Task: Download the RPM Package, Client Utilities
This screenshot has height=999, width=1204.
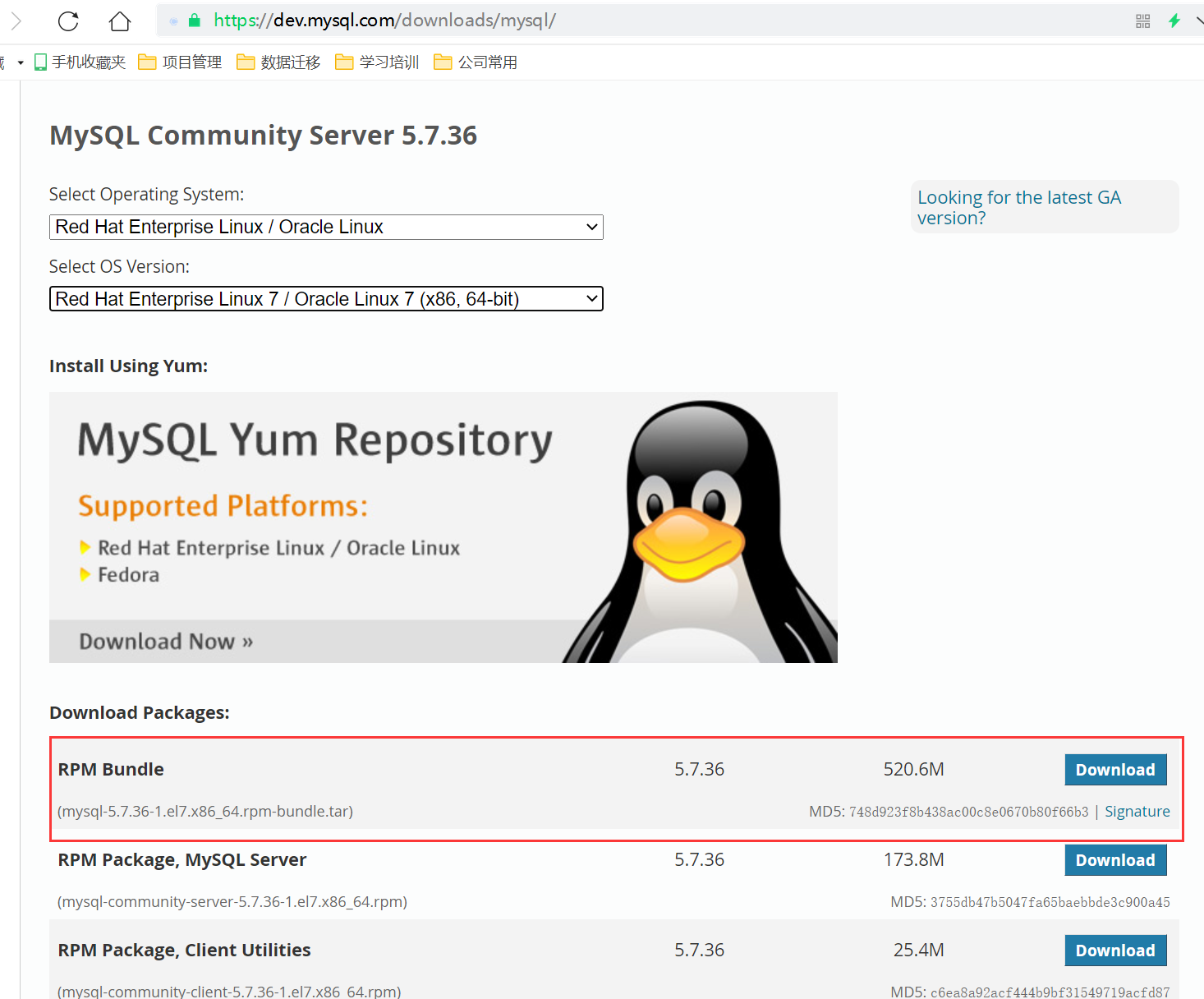Action: tap(1115, 951)
